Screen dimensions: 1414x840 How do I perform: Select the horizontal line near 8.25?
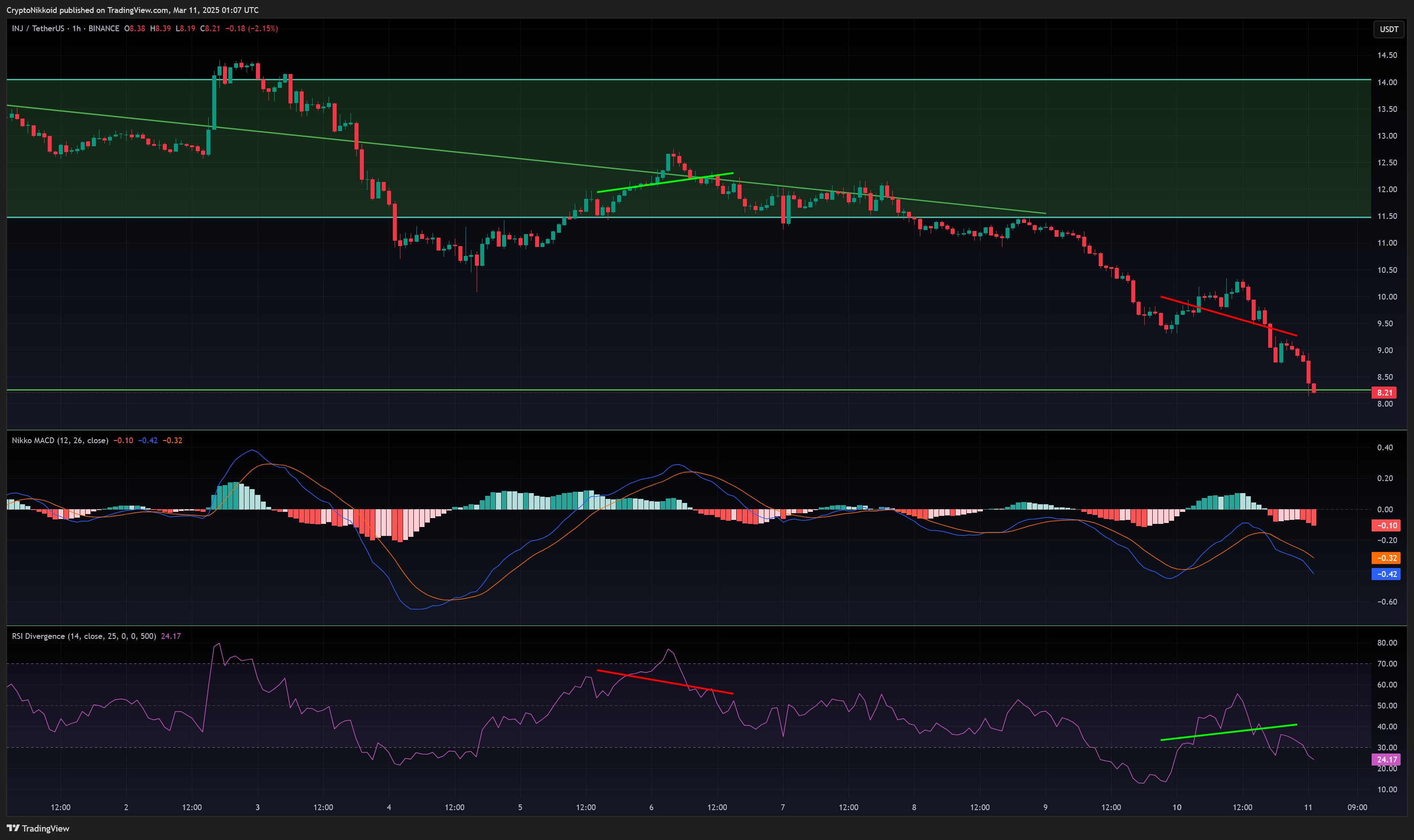click(x=689, y=389)
